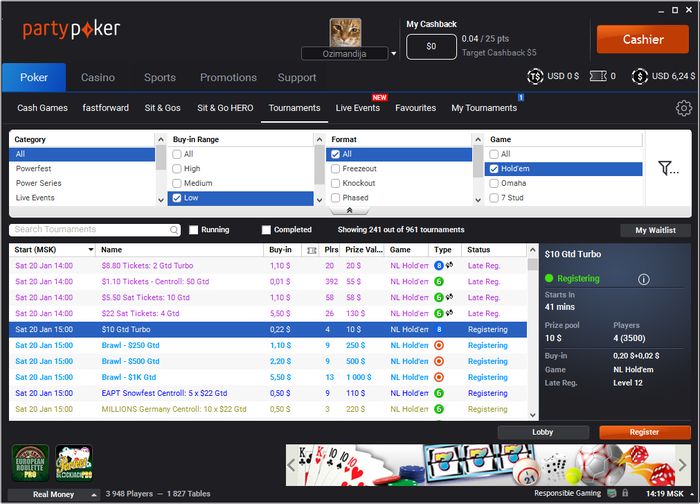This screenshot has height=504, width=700.
Task: Click the Category list scrollbar thumb
Action: click(161, 158)
